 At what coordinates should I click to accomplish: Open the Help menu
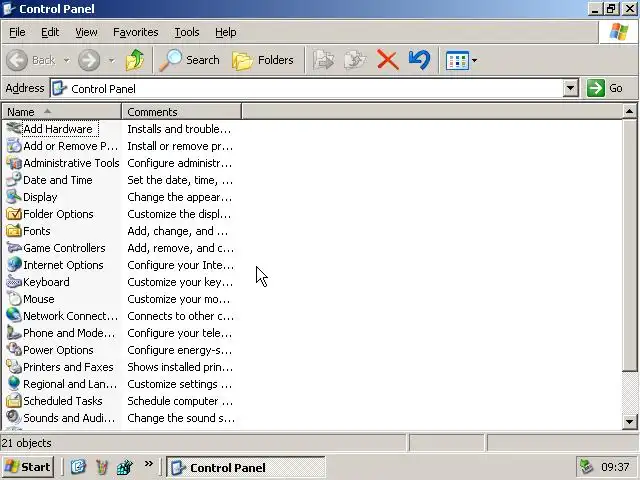(x=226, y=32)
